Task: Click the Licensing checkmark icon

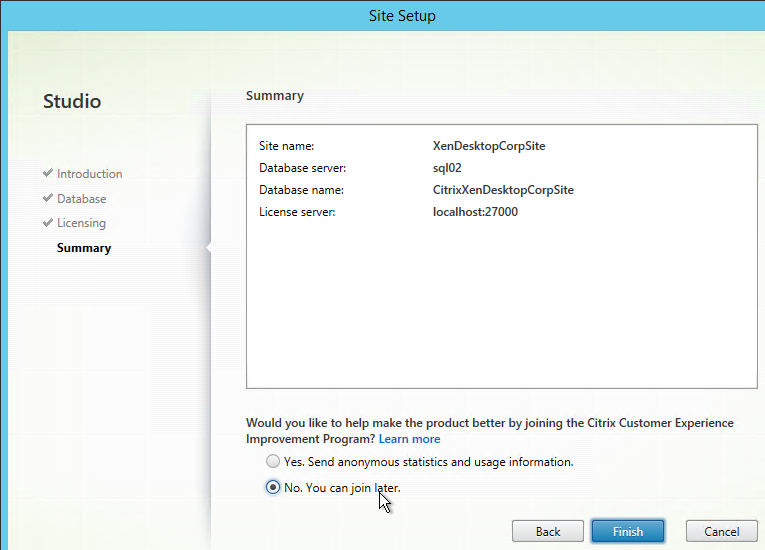Action: coord(48,223)
